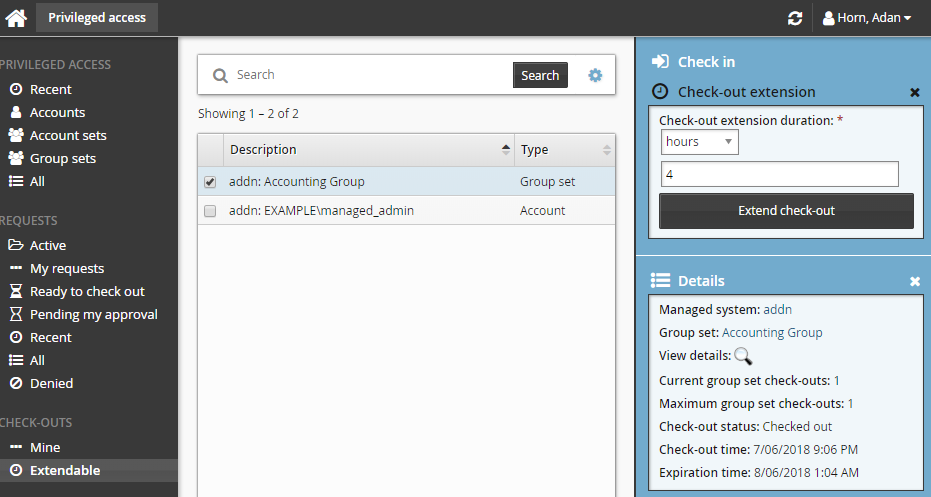Uncheck the Accounting Group row checkbox
Screen dimensions: 931x497
[210, 182]
